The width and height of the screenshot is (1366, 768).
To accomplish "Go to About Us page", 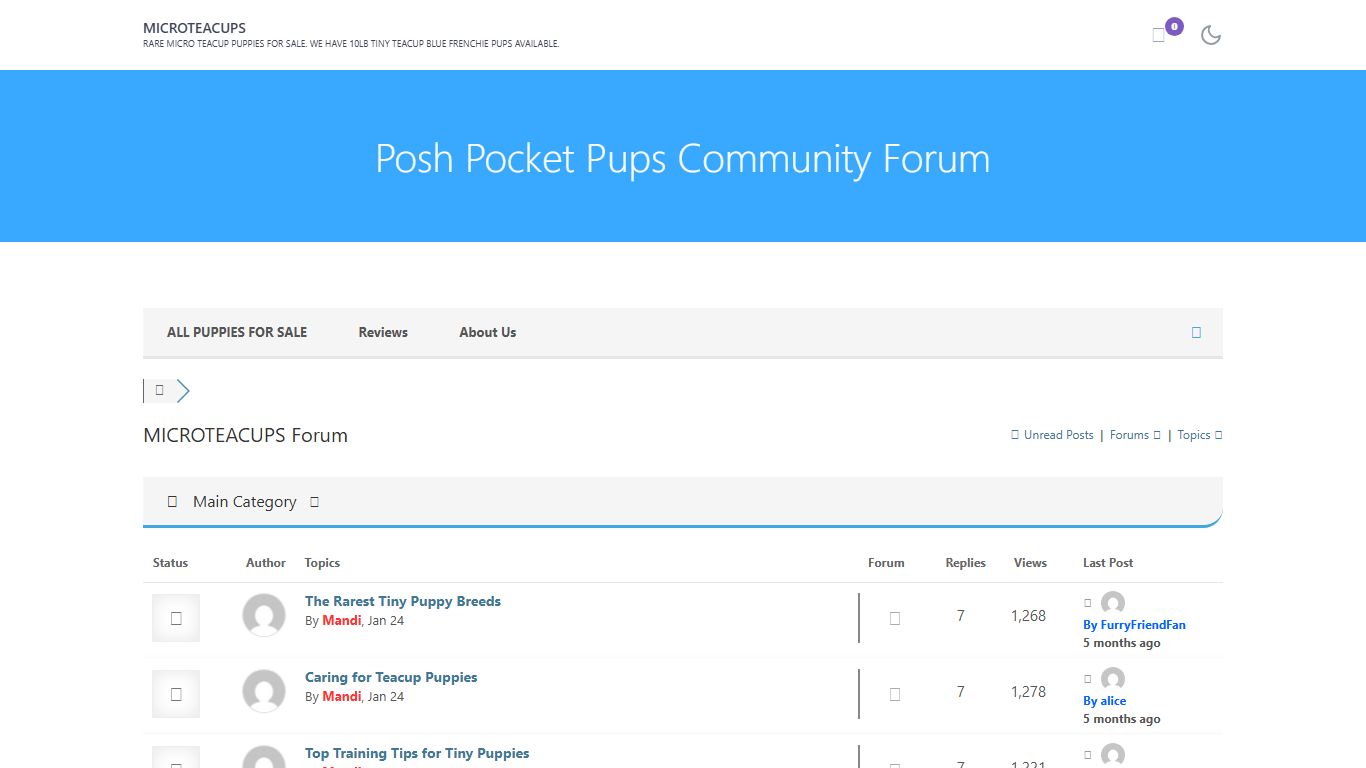I will click(487, 332).
